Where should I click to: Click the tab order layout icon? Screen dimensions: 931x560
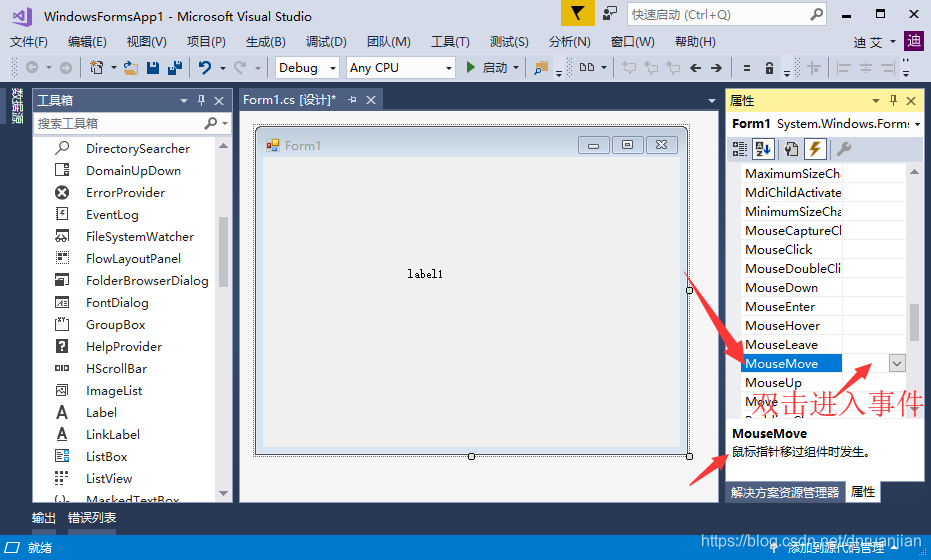(x=587, y=68)
